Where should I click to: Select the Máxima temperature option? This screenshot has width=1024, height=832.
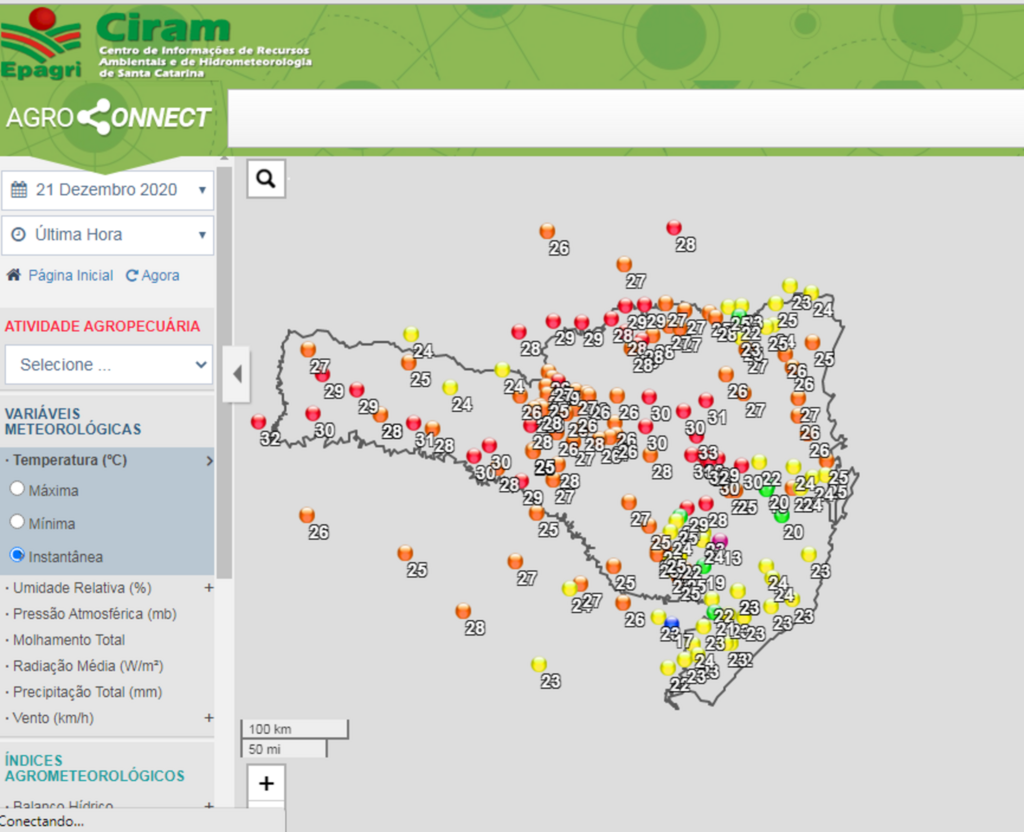17,490
